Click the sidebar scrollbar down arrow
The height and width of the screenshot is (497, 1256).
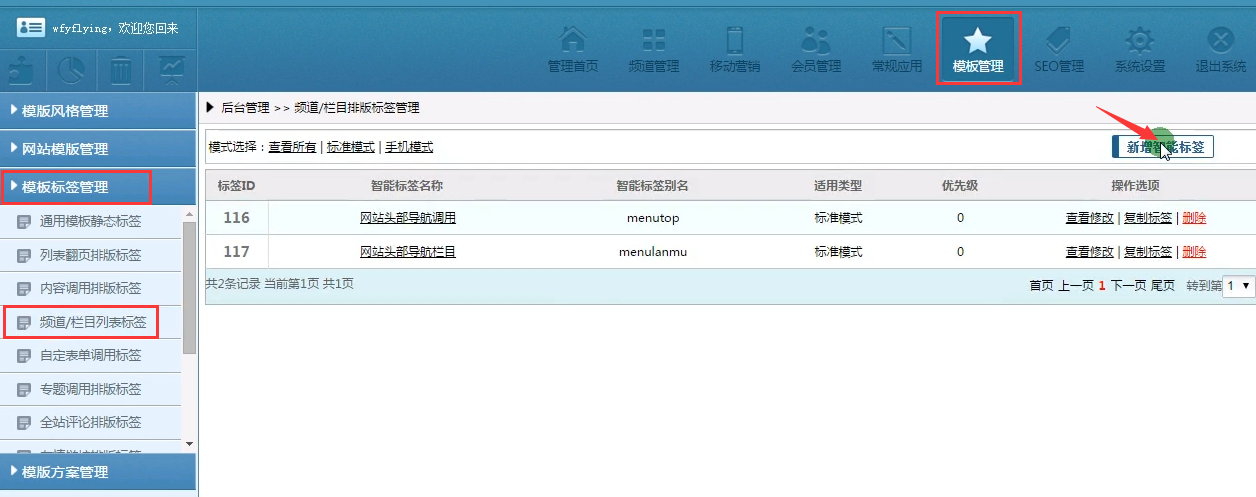pyautogui.click(x=189, y=443)
